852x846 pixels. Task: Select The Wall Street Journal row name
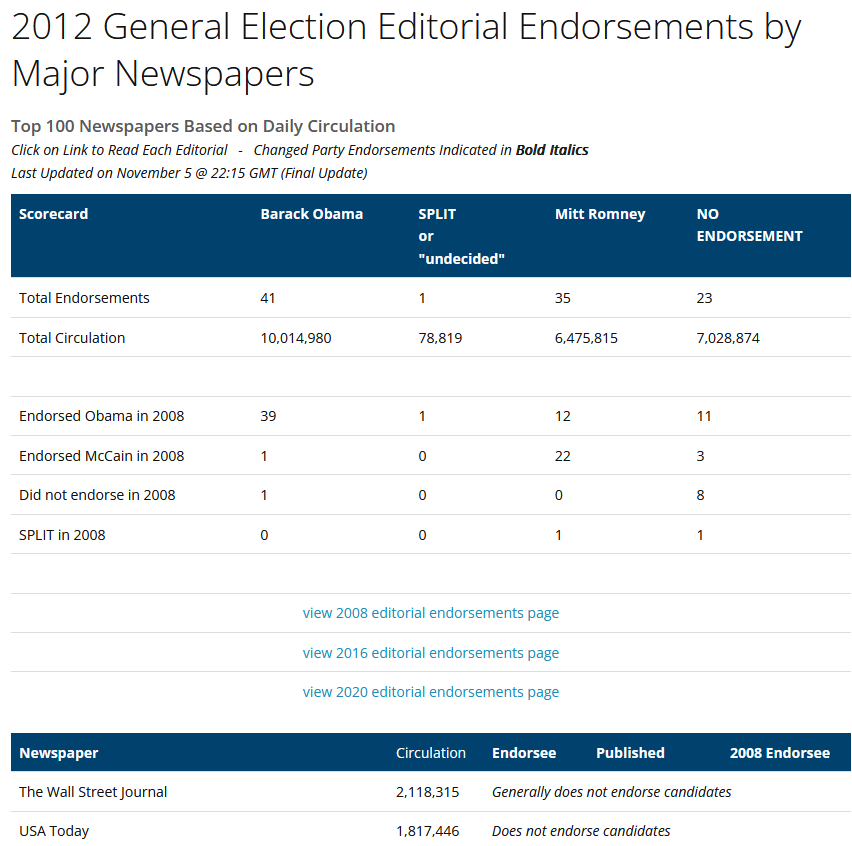pos(93,792)
